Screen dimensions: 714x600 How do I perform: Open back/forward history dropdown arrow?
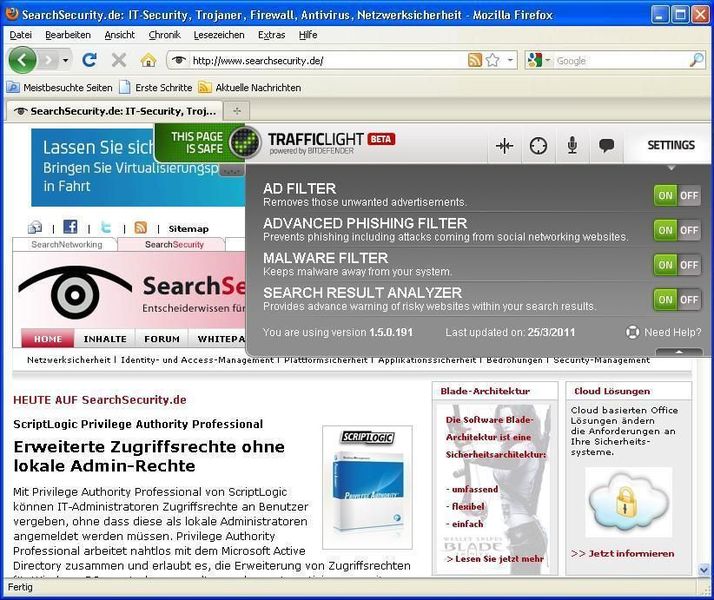click(x=66, y=60)
